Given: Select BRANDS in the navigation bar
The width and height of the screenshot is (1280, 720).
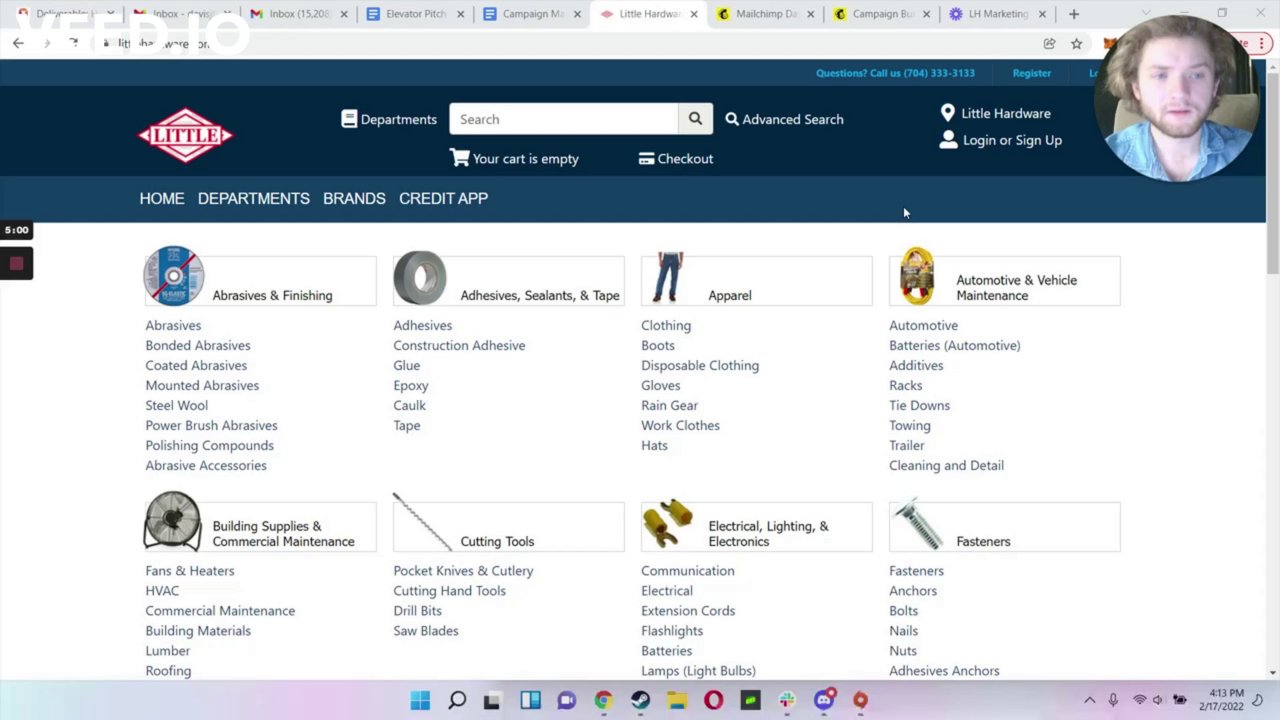Looking at the screenshot, I should [x=354, y=198].
